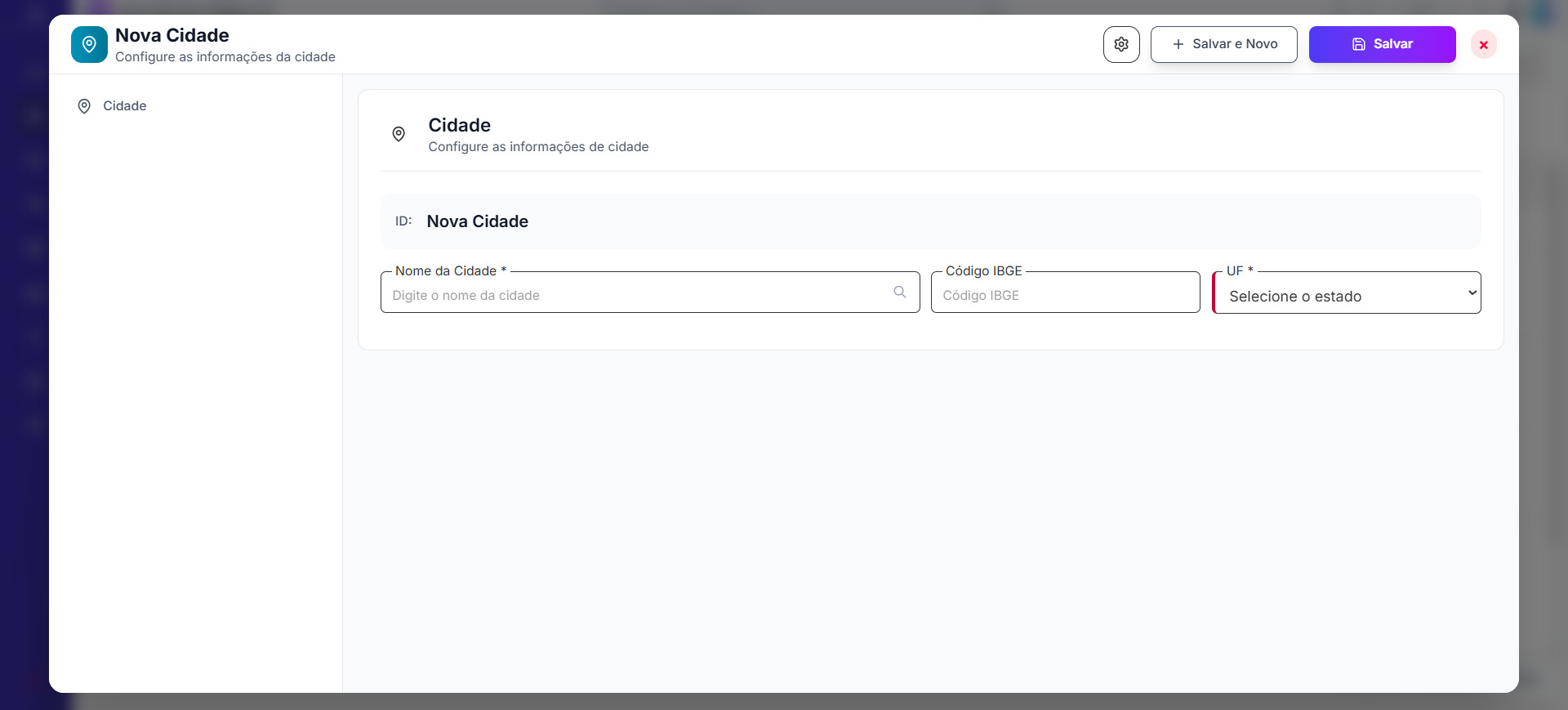The image size is (1568, 710).
Task: Click the teal location pin header icon
Action: coord(89,45)
